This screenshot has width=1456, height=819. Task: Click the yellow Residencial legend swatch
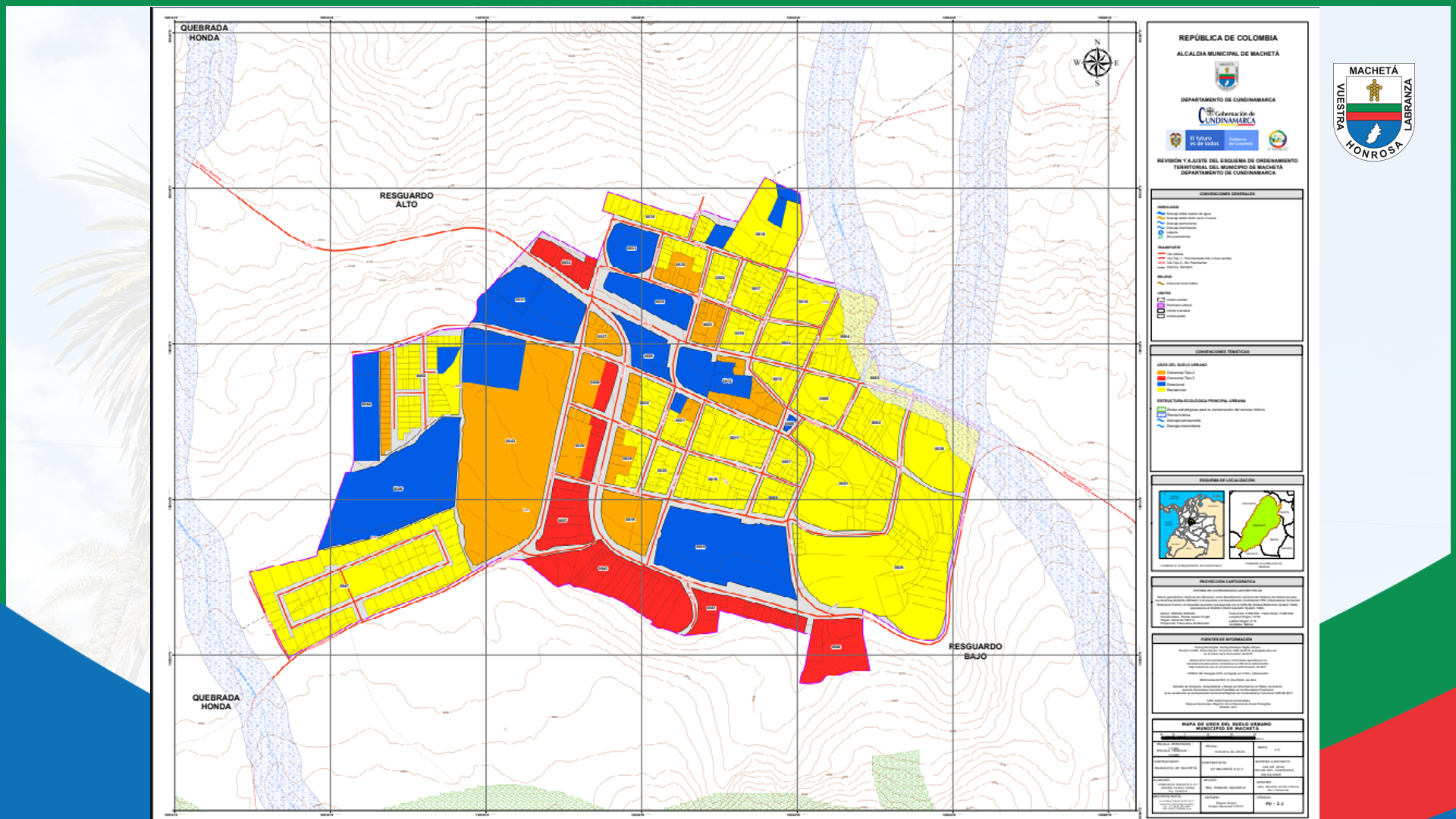coord(1161,390)
